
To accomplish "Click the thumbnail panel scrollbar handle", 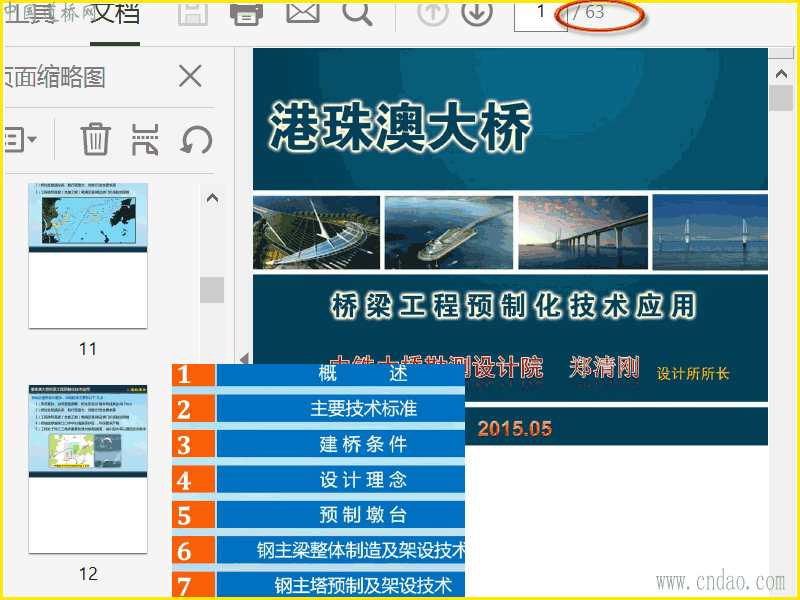I will [x=212, y=290].
